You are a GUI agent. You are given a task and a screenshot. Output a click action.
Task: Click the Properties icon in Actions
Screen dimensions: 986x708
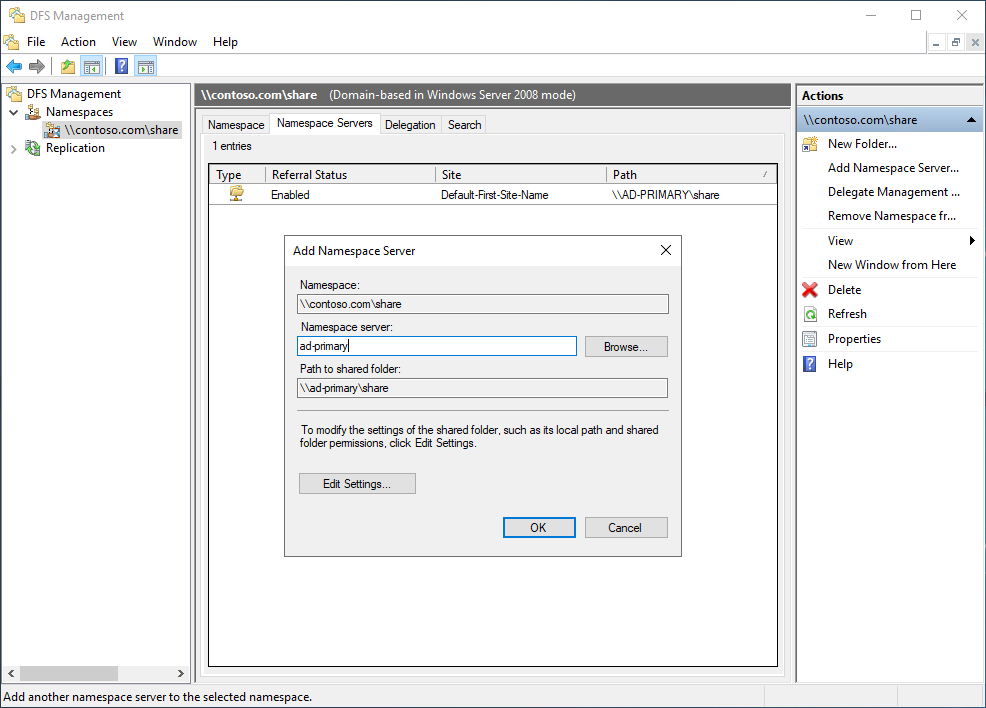pos(810,339)
